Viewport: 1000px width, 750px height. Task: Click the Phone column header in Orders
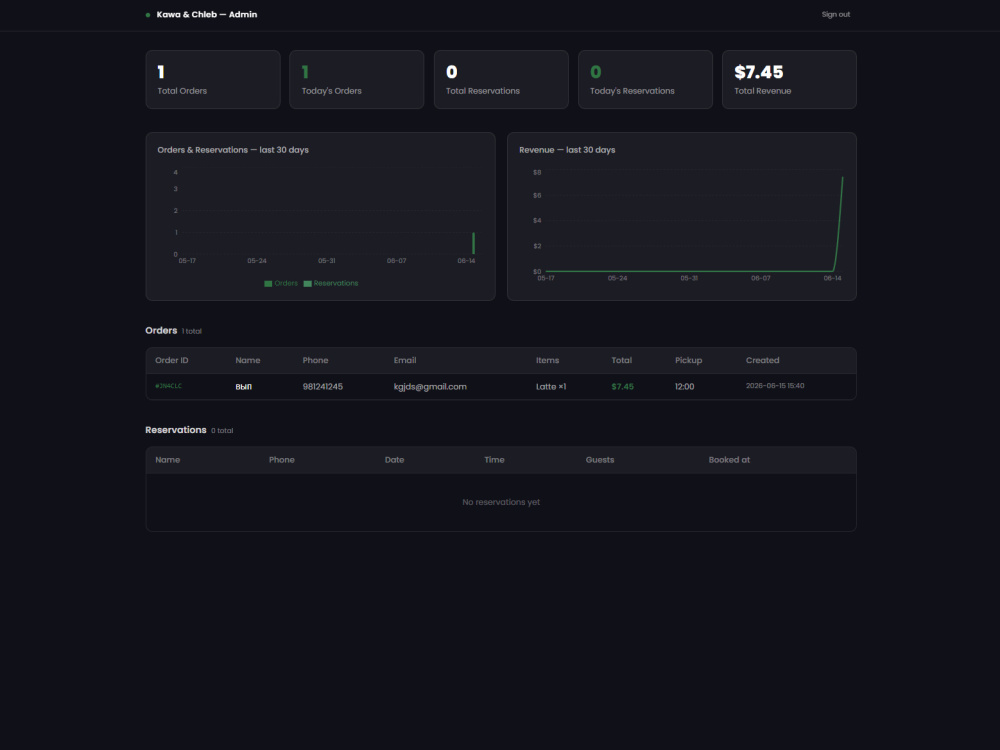(x=315, y=360)
